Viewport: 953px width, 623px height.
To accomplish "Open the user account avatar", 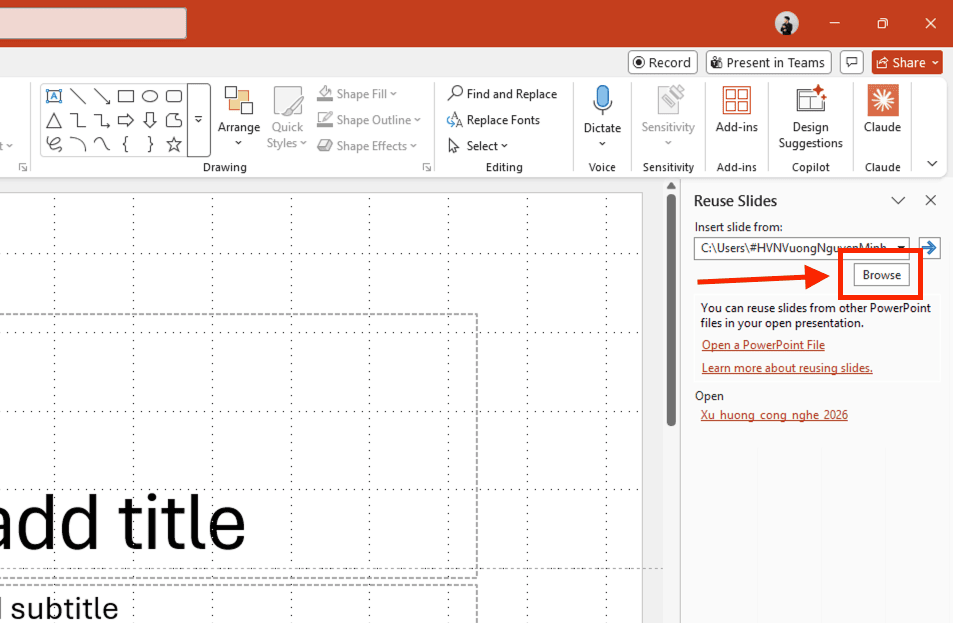I will tap(786, 24).
